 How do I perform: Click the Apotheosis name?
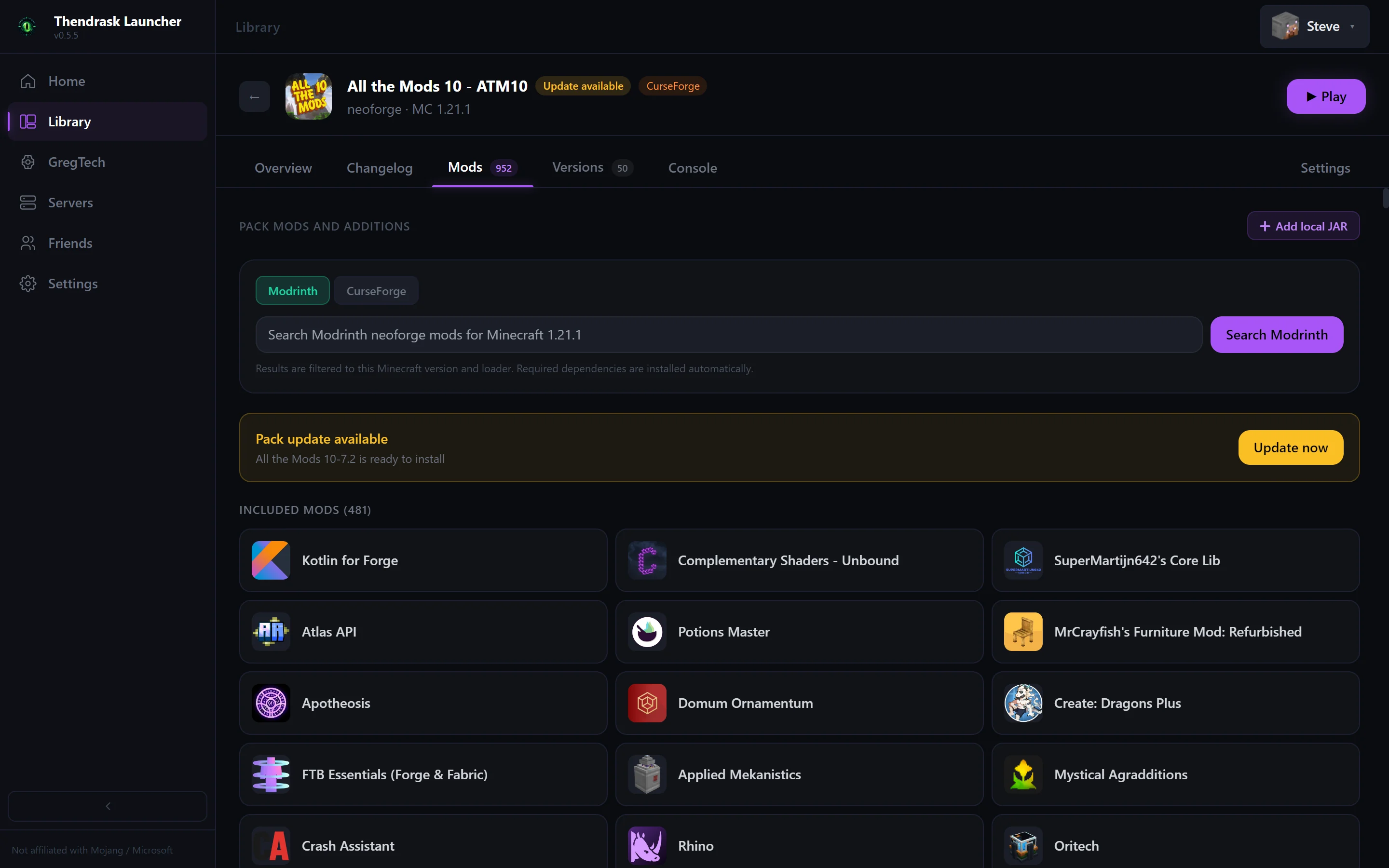pyautogui.click(x=336, y=703)
